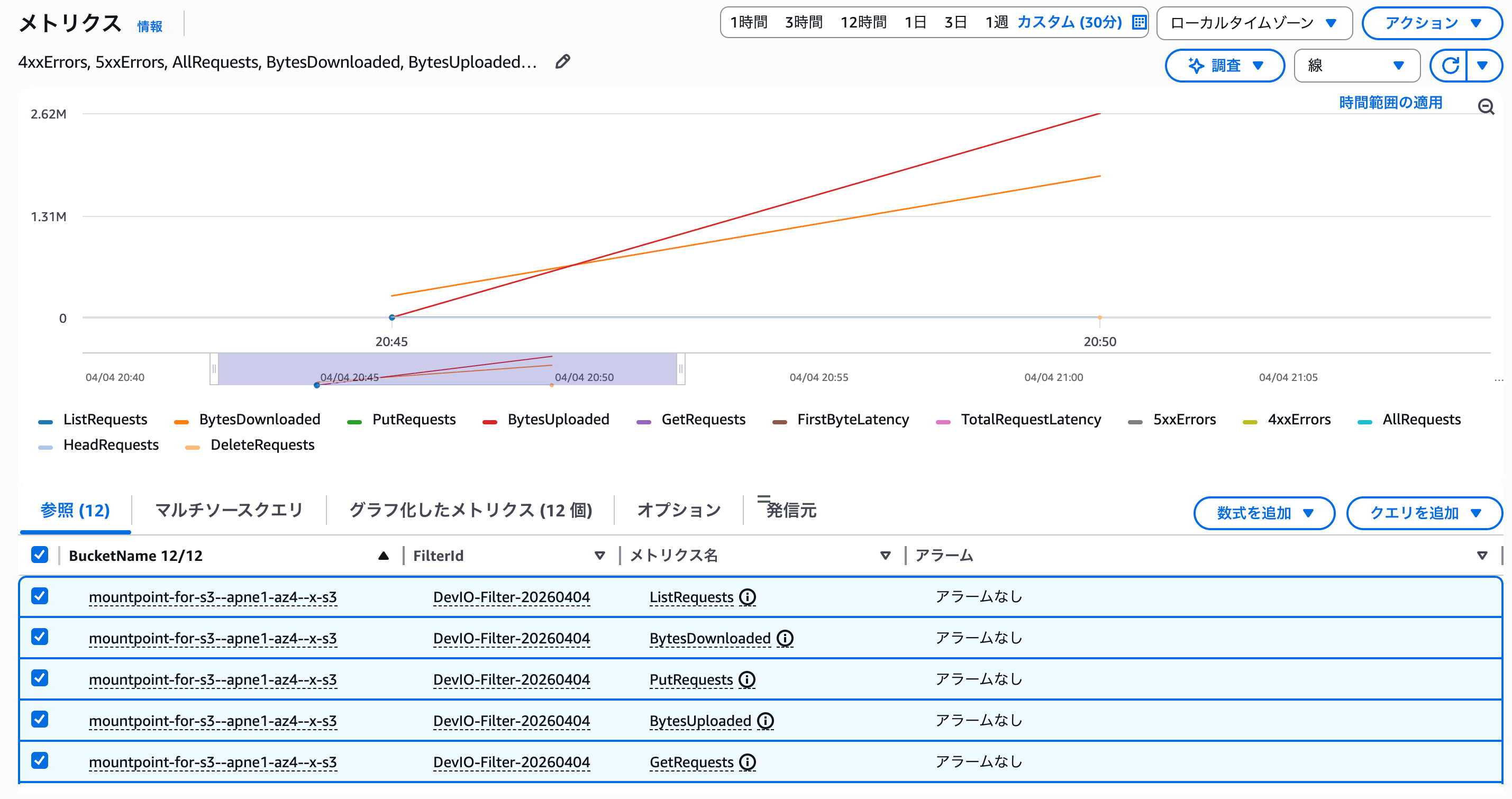The width and height of the screenshot is (1512, 799).
Task: Open the グラフ化したメトリクス (12 個) tab
Action: pos(471,510)
